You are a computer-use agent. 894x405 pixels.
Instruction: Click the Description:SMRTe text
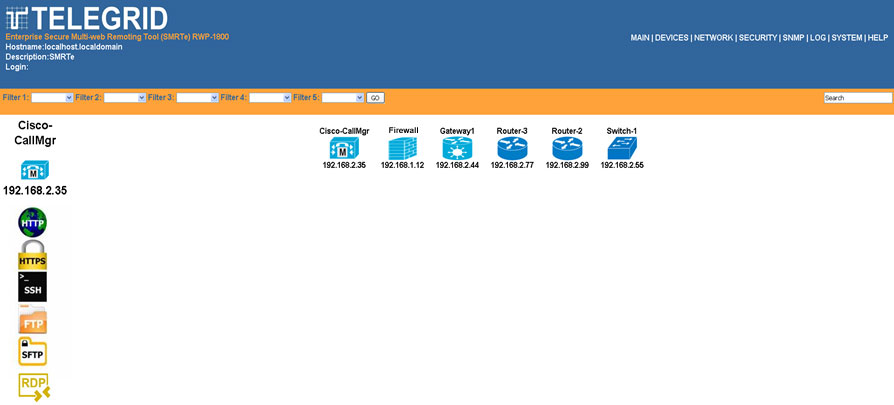pyautogui.click(x=40, y=57)
